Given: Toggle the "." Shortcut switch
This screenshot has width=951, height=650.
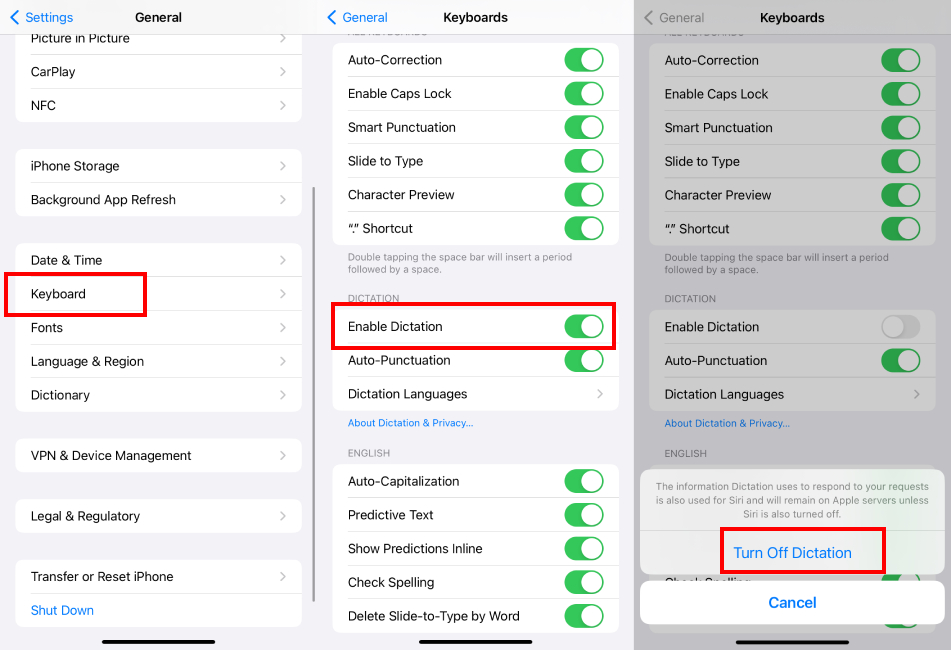Looking at the screenshot, I should 584,228.
